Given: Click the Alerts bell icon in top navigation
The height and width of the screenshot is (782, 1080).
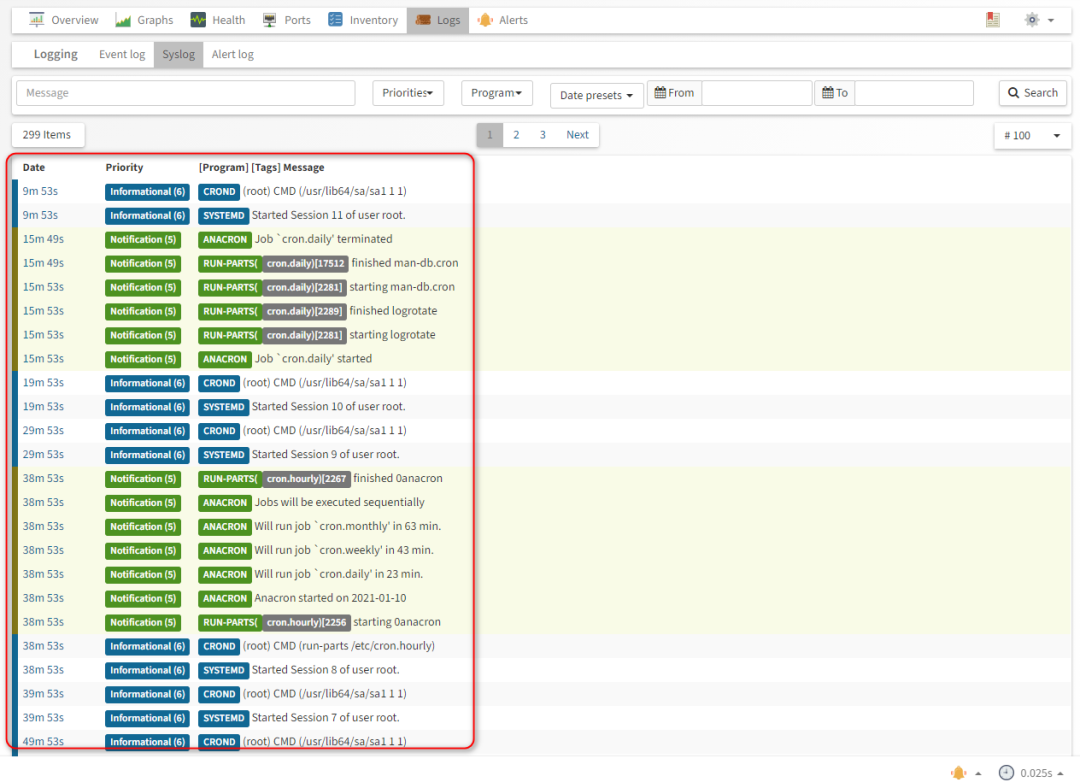Looking at the screenshot, I should tap(486, 20).
